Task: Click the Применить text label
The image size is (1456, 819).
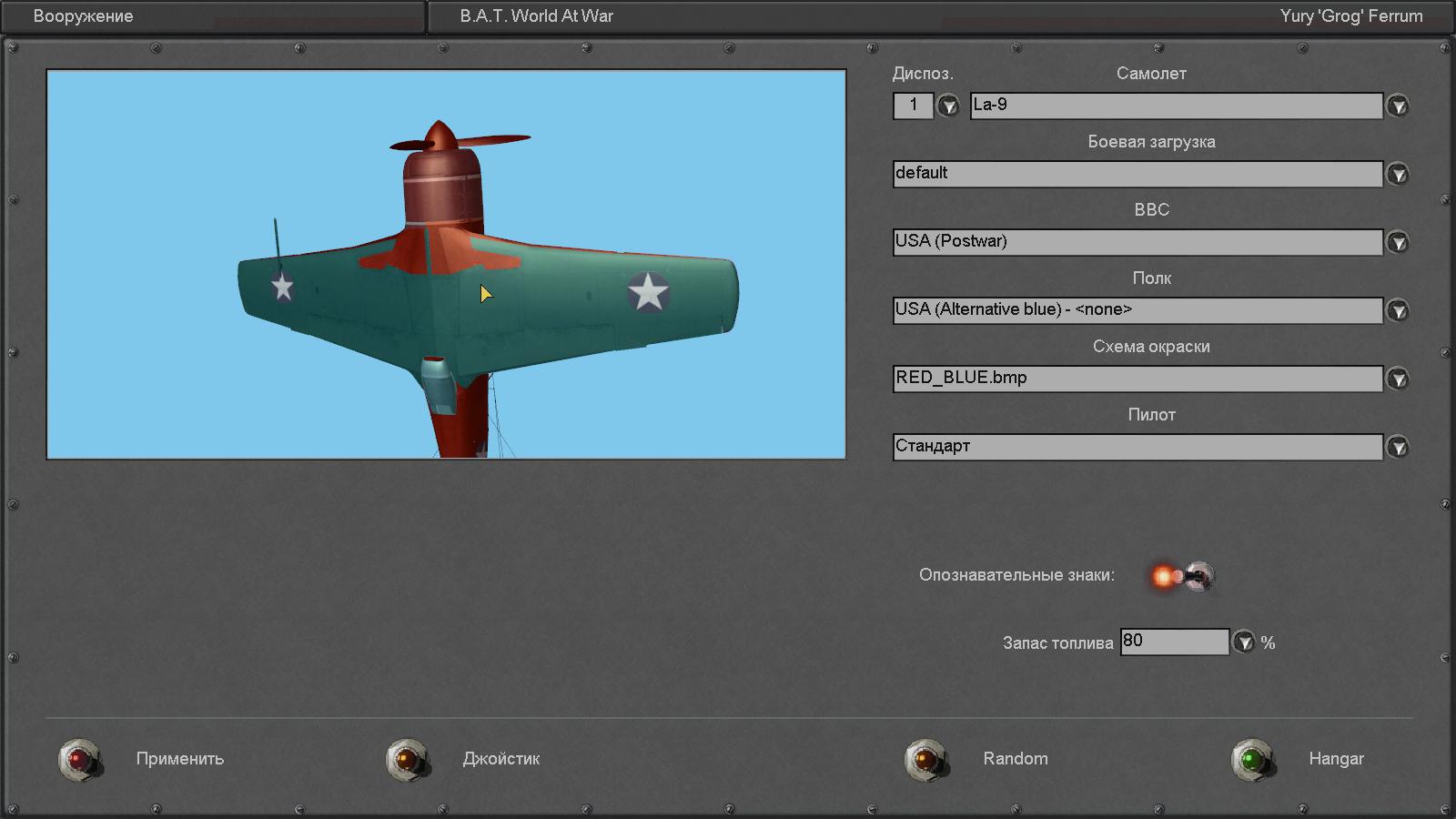Action: 180,759
